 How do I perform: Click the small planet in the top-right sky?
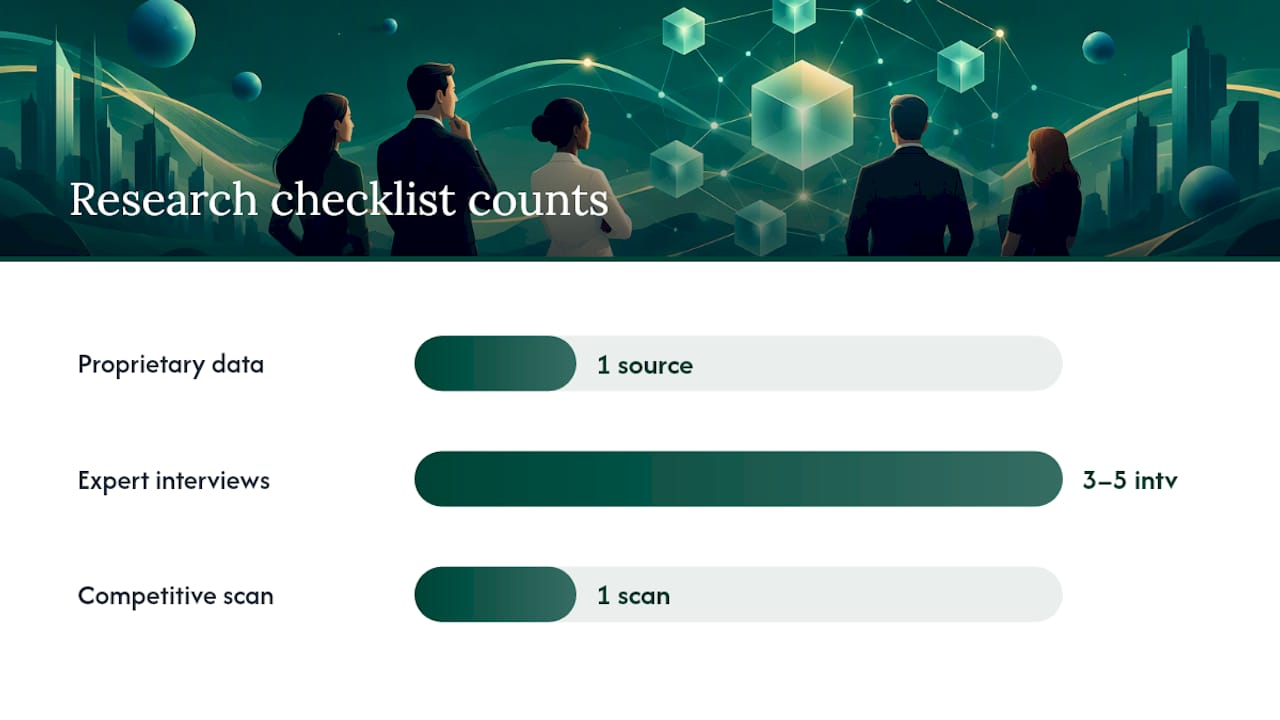pos(1098,47)
